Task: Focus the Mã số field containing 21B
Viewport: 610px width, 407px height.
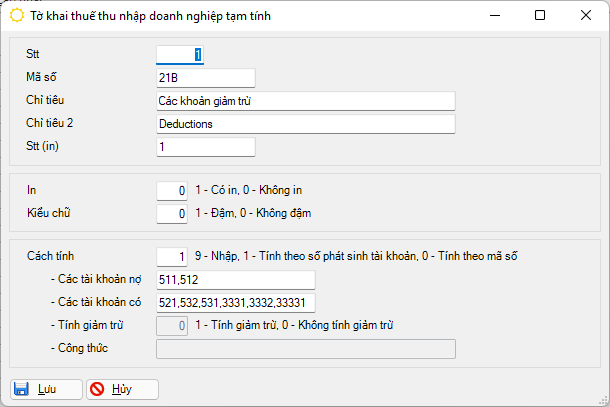Action: tap(206, 78)
